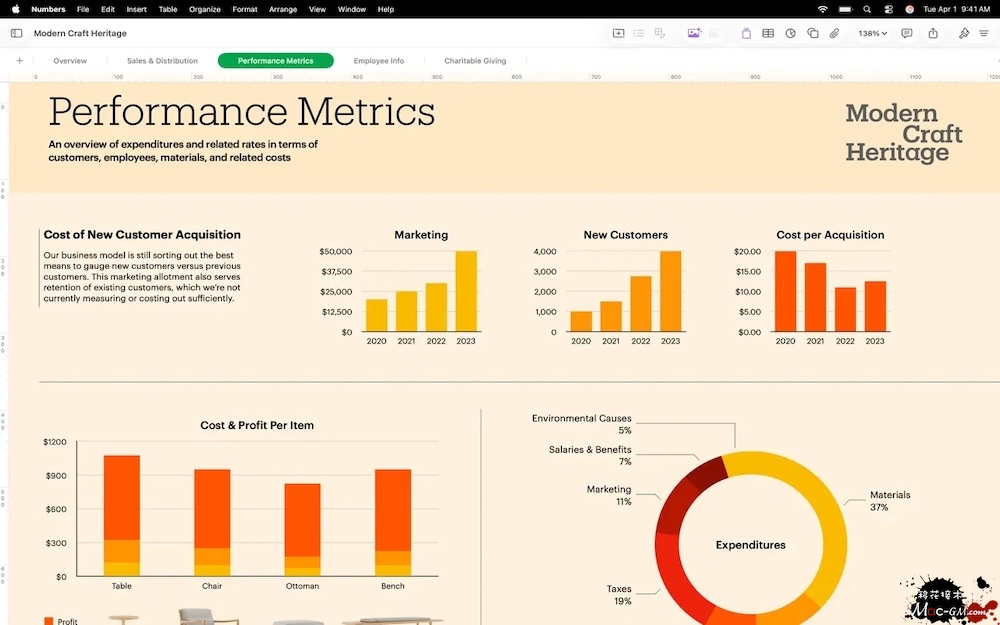Click the Add Sheet plus button

tap(19, 61)
